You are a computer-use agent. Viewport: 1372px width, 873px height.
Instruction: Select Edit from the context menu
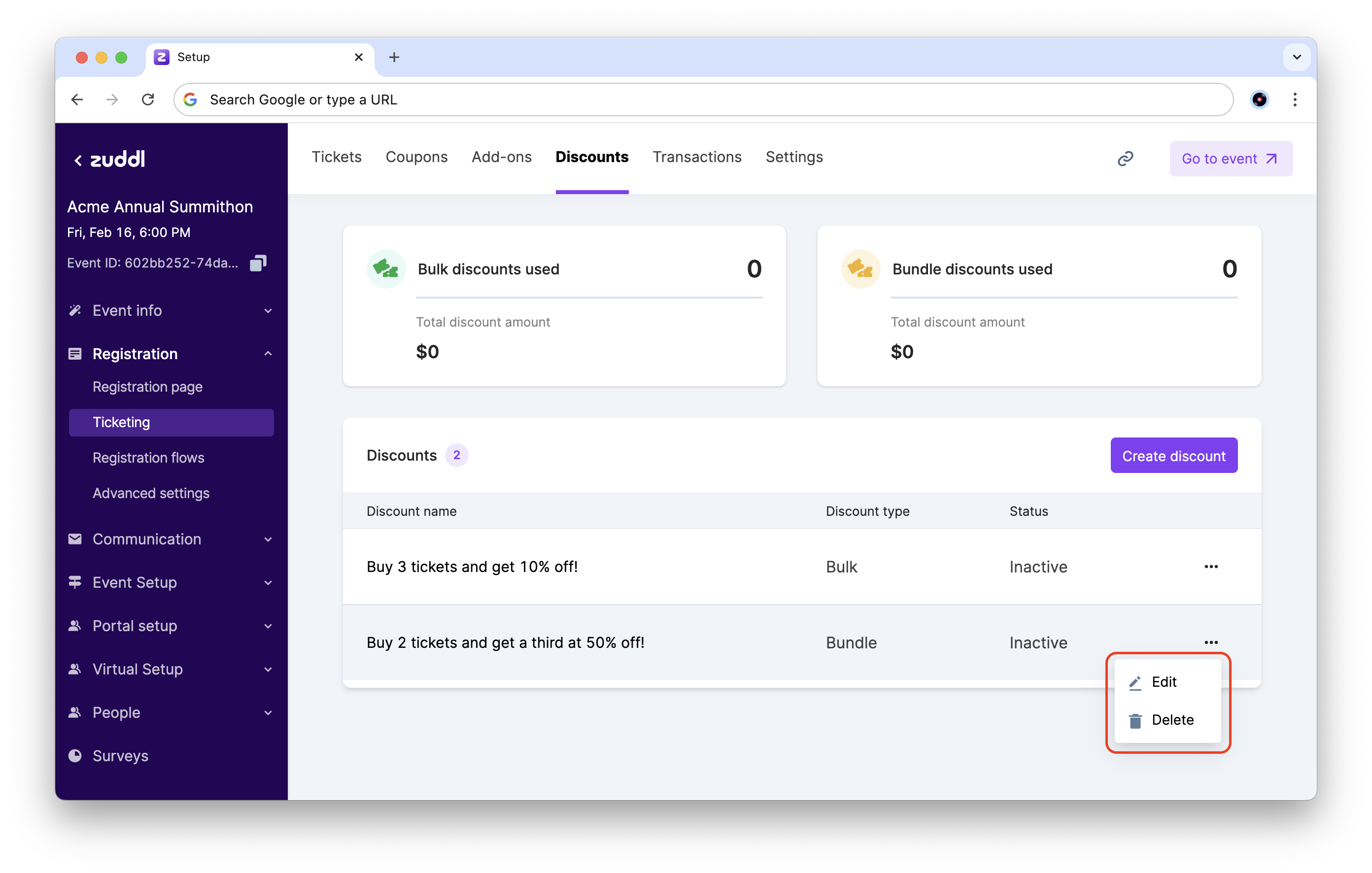tap(1164, 682)
